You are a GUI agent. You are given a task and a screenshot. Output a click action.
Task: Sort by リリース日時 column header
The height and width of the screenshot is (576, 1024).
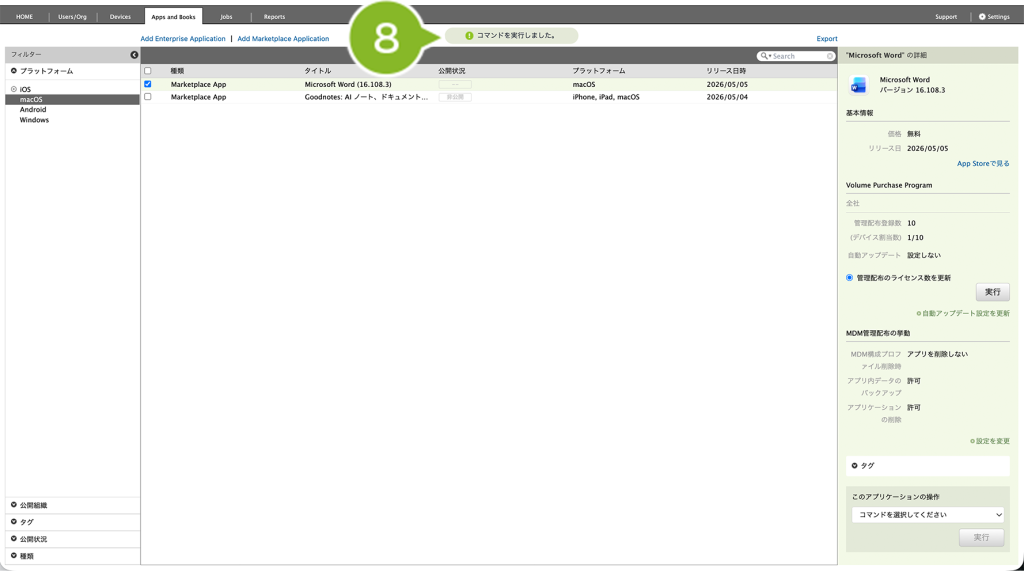(726, 71)
